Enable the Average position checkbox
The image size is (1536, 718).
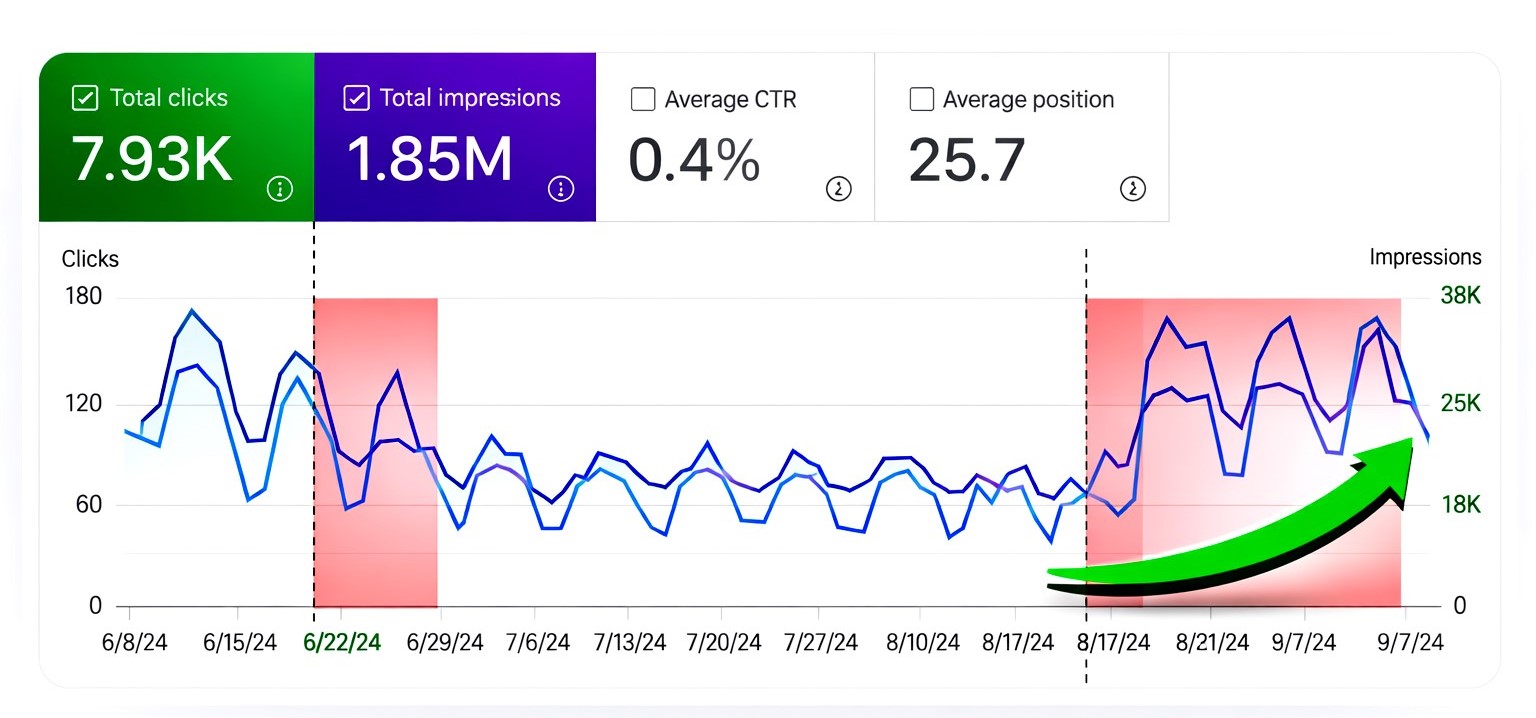(x=921, y=100)
